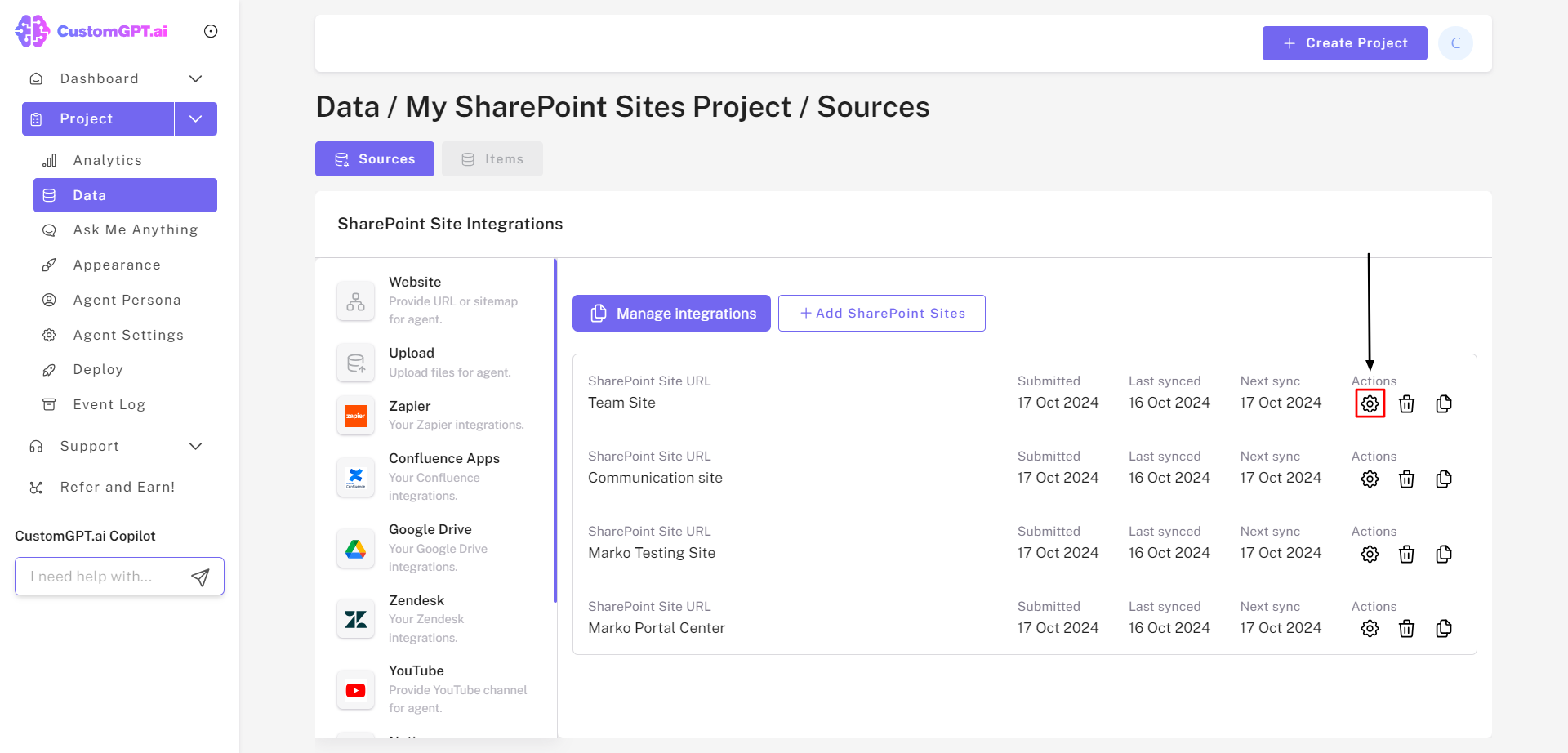Delete the Marko Portal Center integration
The image size is (1568, 753).
(1406, 628)
